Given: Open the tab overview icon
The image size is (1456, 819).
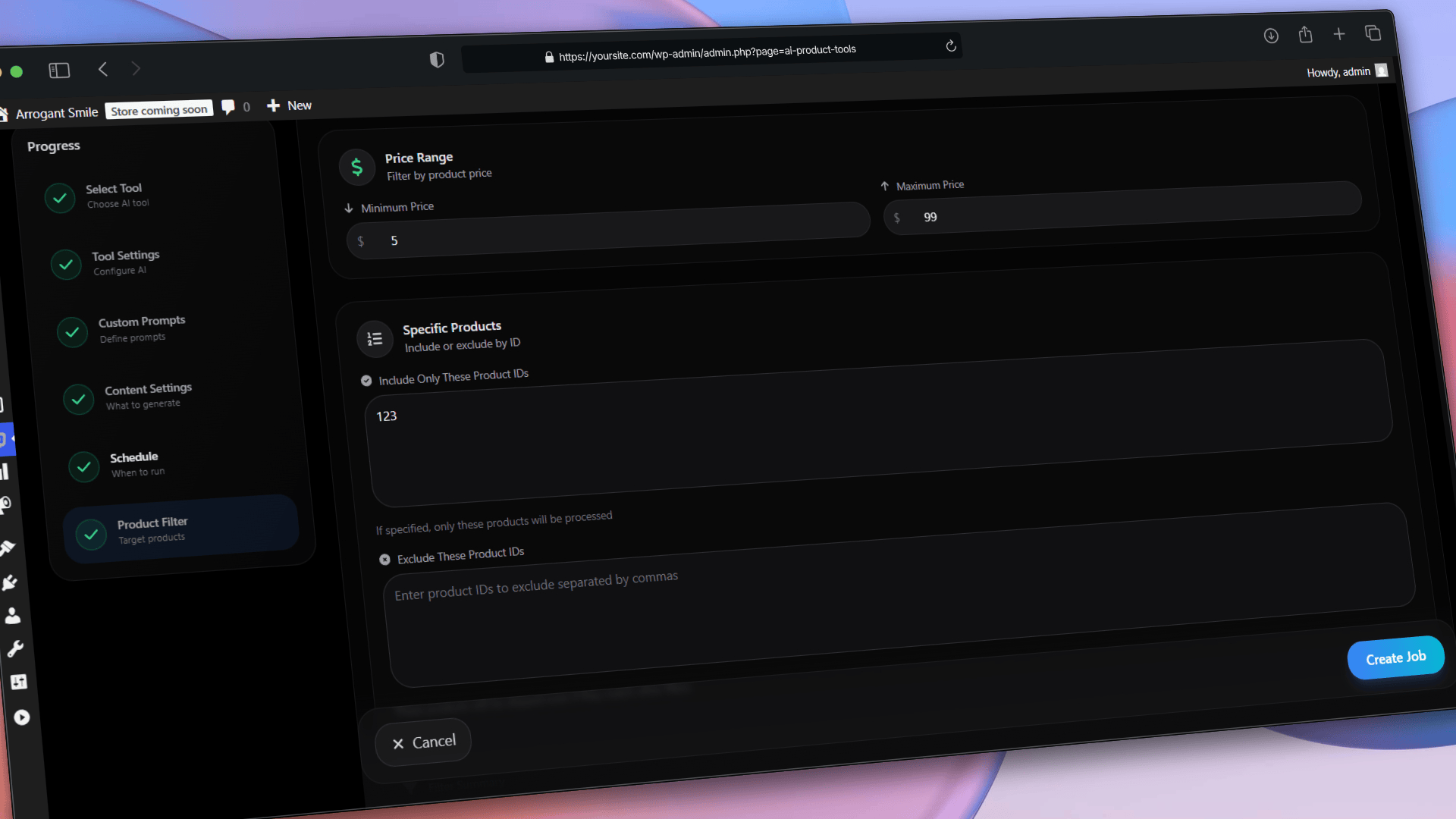Looking at the screenshot, I should pyautogui.click(x=1373, y=33).
